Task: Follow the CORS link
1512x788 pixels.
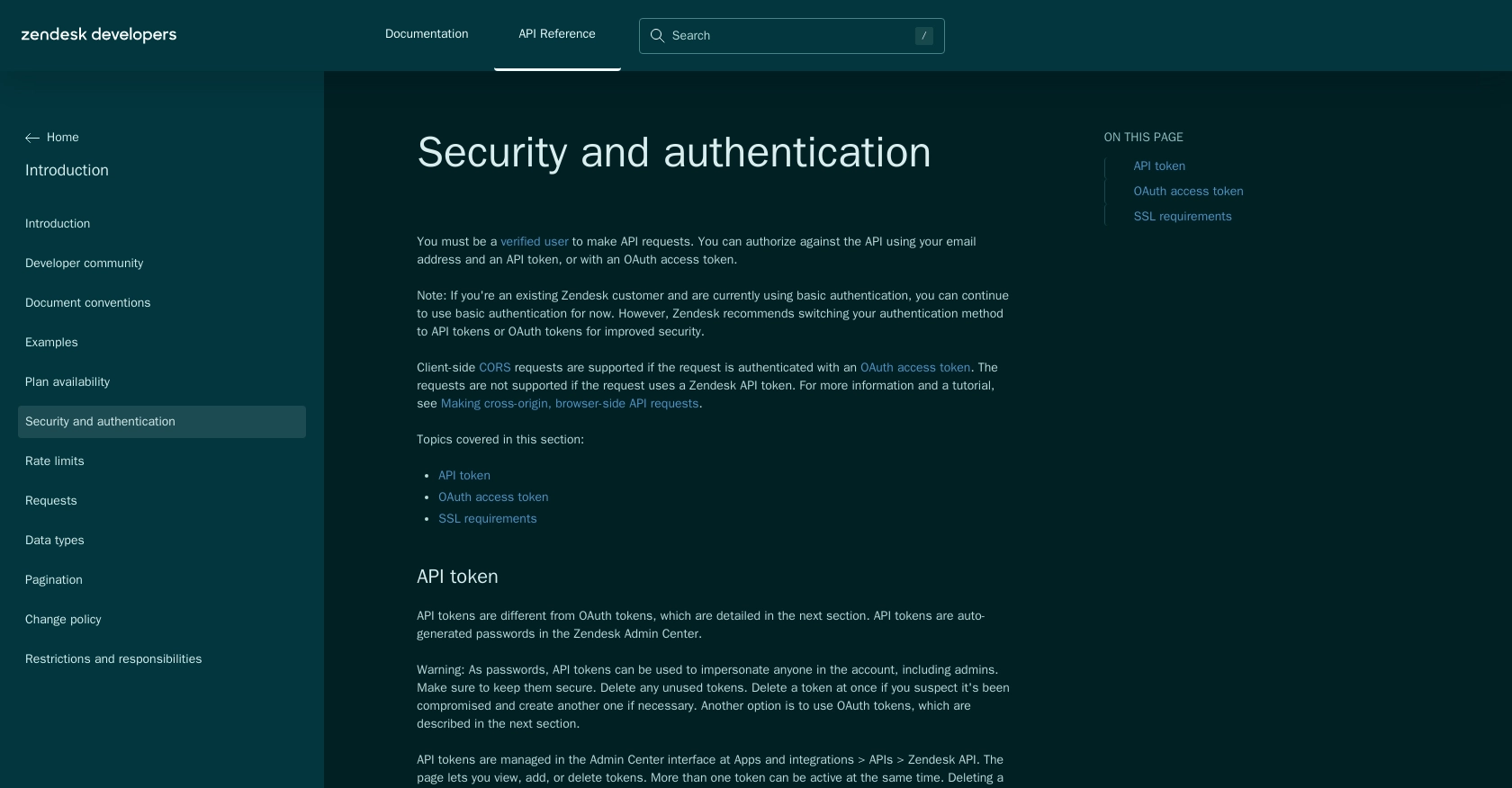Action: 495,368
